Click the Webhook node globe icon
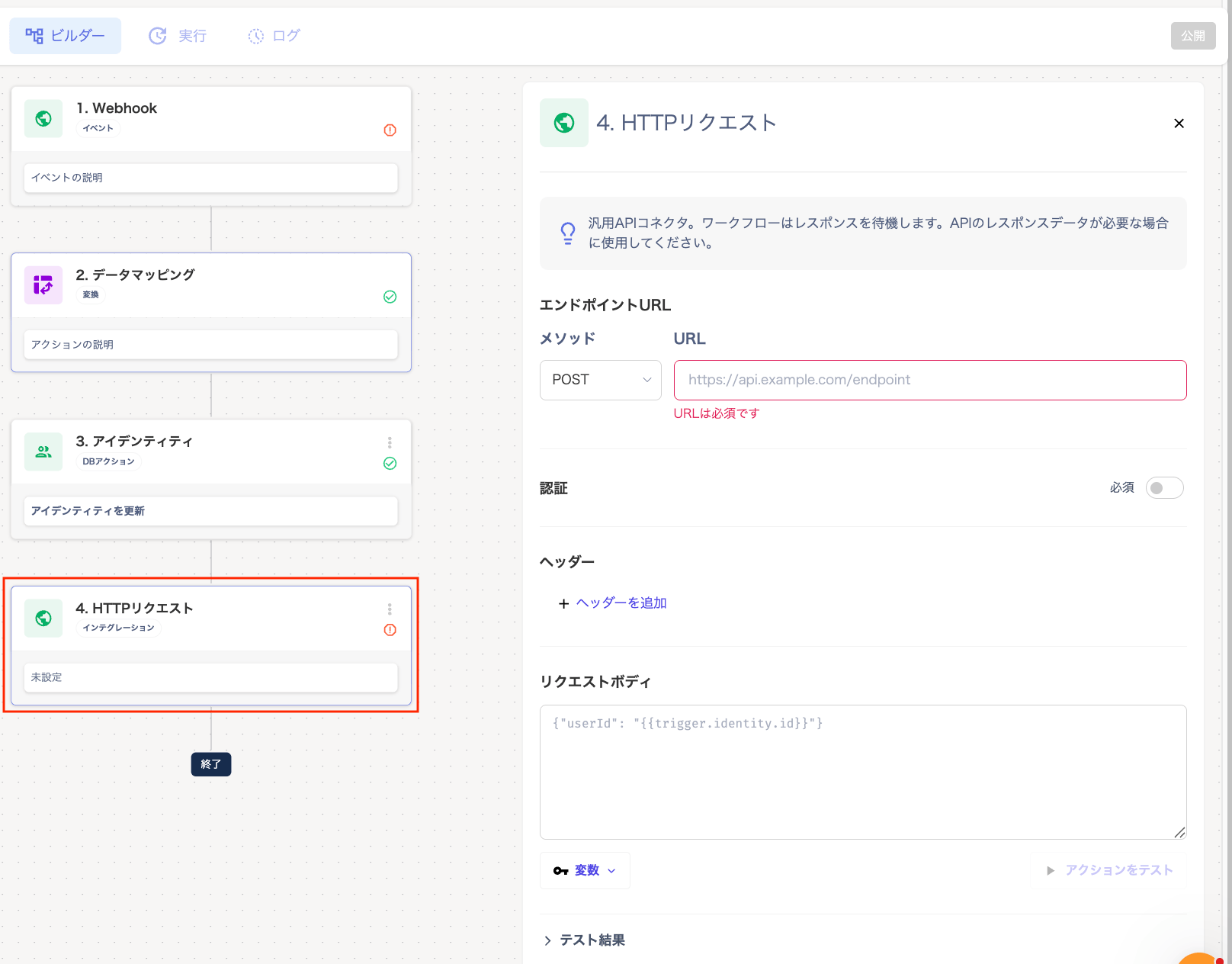 pos(43,118)
